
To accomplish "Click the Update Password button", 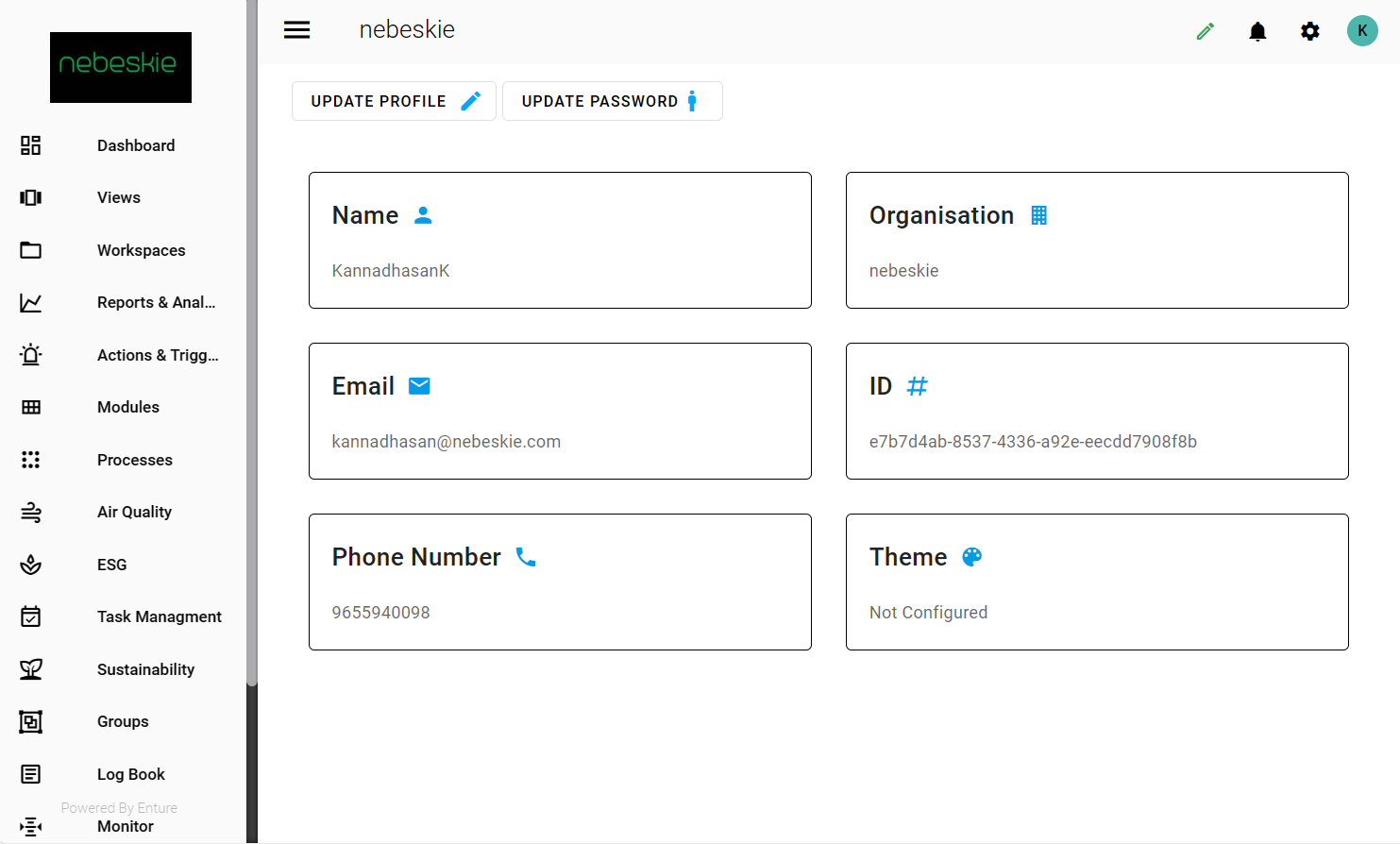I will point(612,101).
